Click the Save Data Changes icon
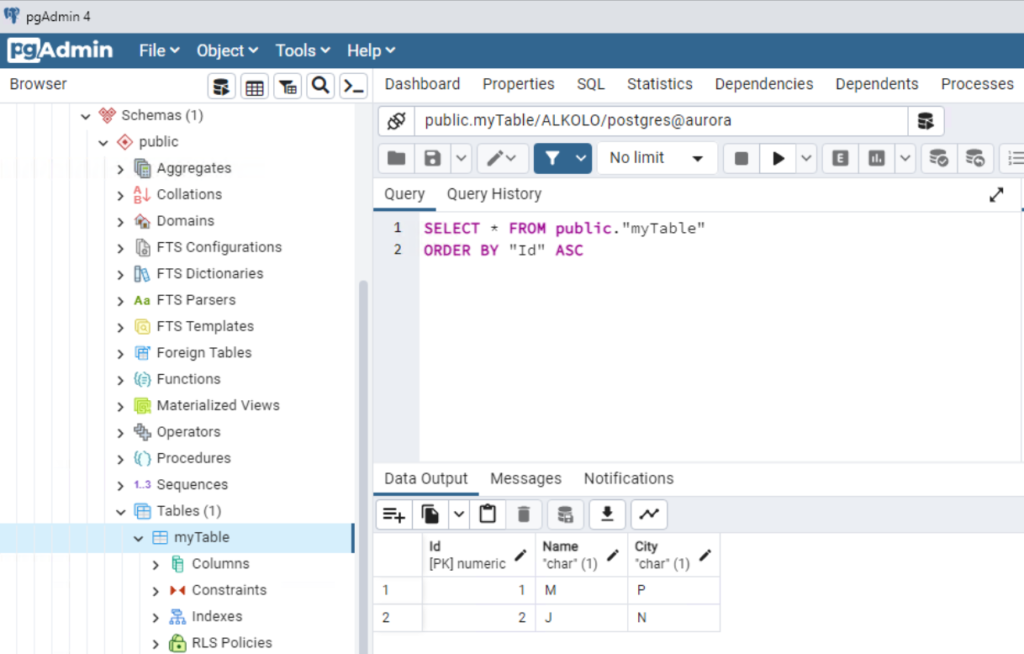Image resolution: width=1024 pixels, height=654 pixels. pos(566,515)
